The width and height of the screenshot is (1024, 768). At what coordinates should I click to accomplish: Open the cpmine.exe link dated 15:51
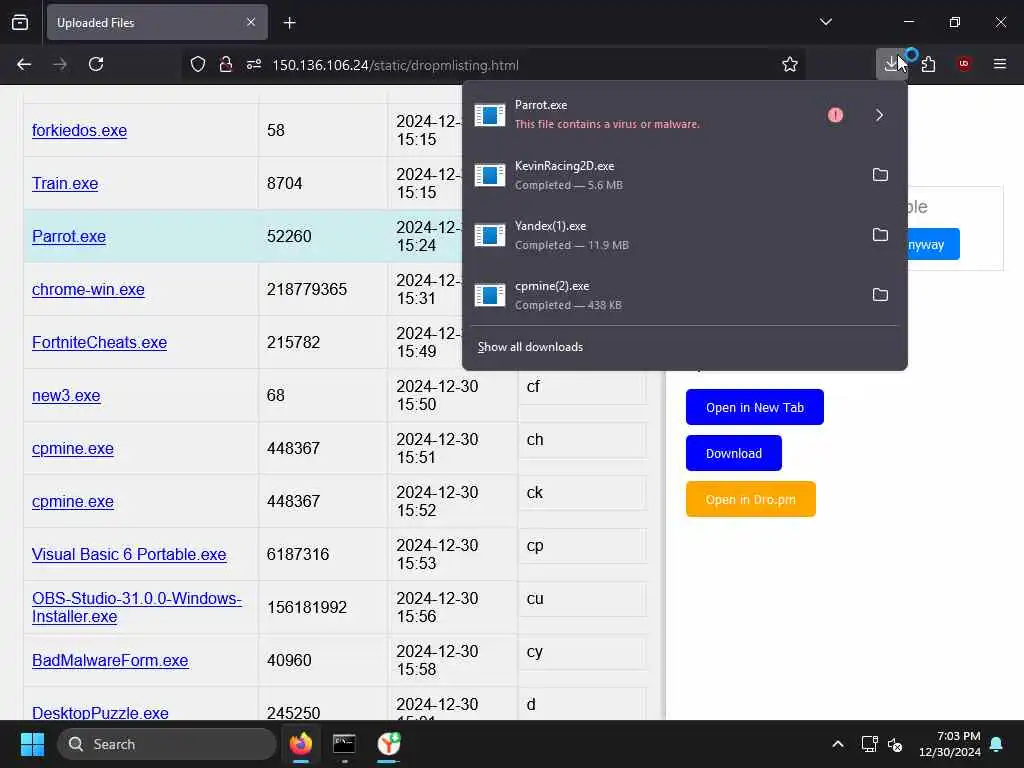tap(73, 448)
